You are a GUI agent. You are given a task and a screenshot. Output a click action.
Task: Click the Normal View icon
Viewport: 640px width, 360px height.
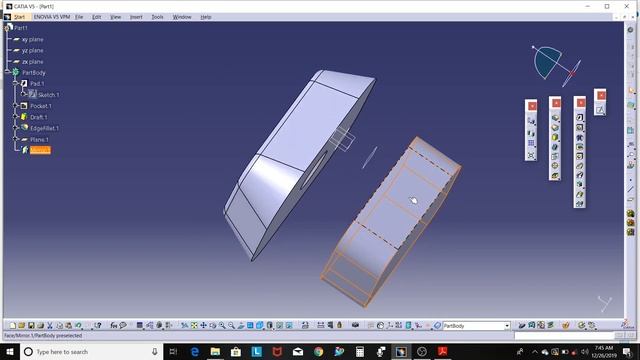coord(241,325)
